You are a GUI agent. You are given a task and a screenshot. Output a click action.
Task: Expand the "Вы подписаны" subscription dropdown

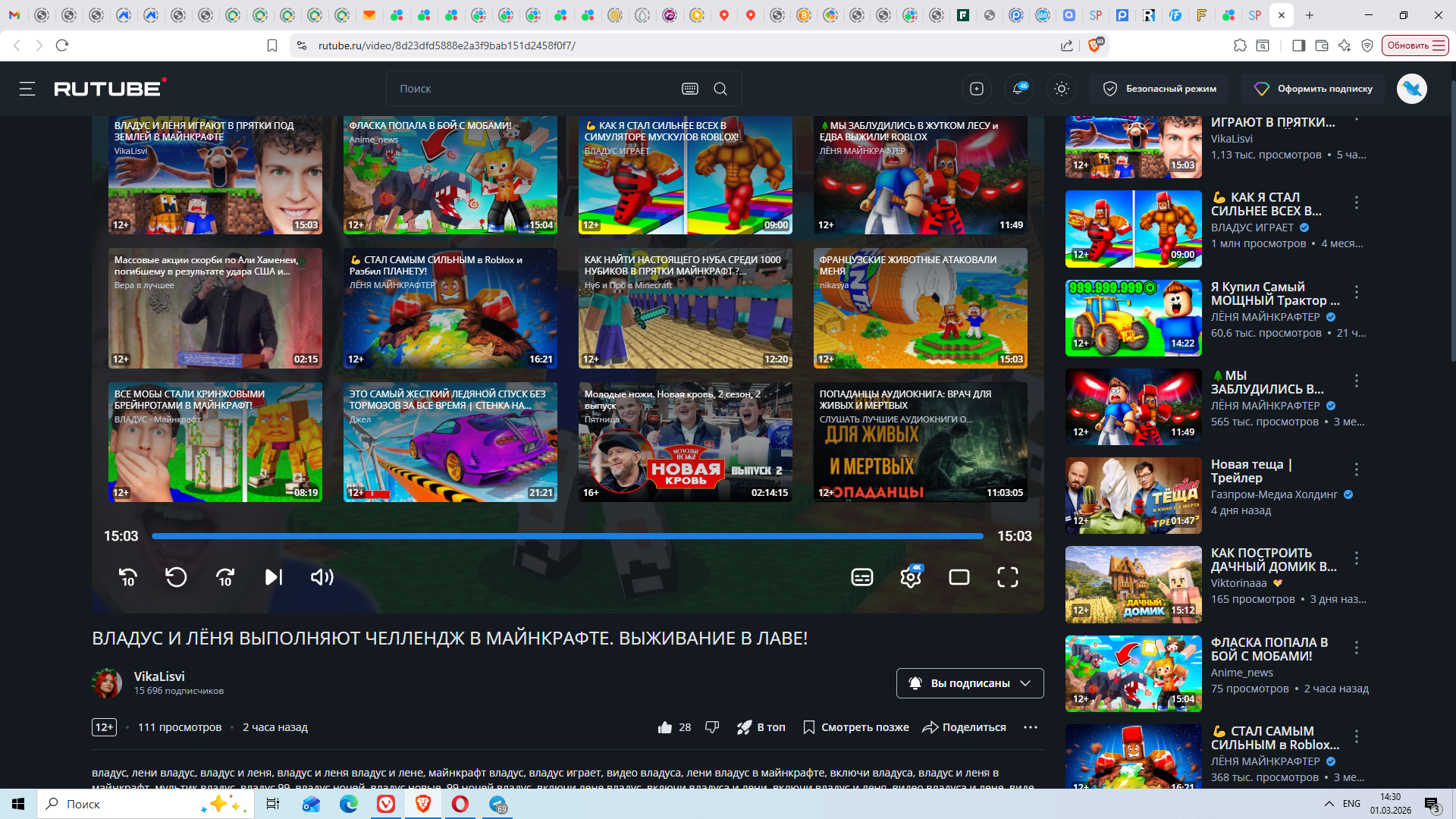pos(1025,683)
